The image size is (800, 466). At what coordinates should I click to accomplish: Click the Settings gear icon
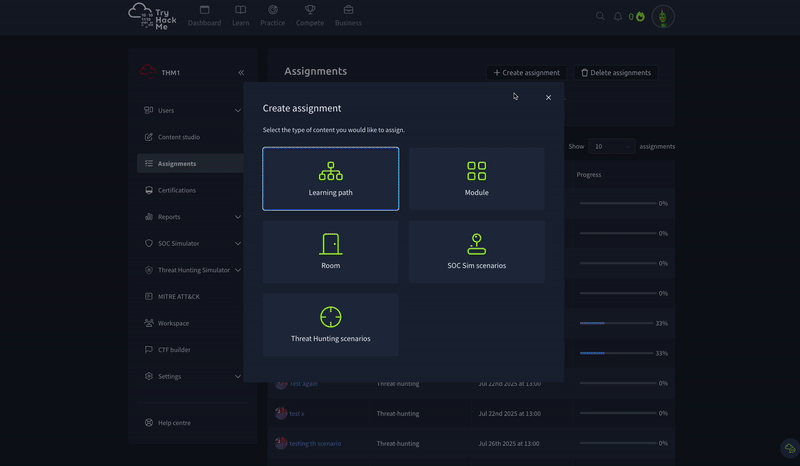point(148,376)
